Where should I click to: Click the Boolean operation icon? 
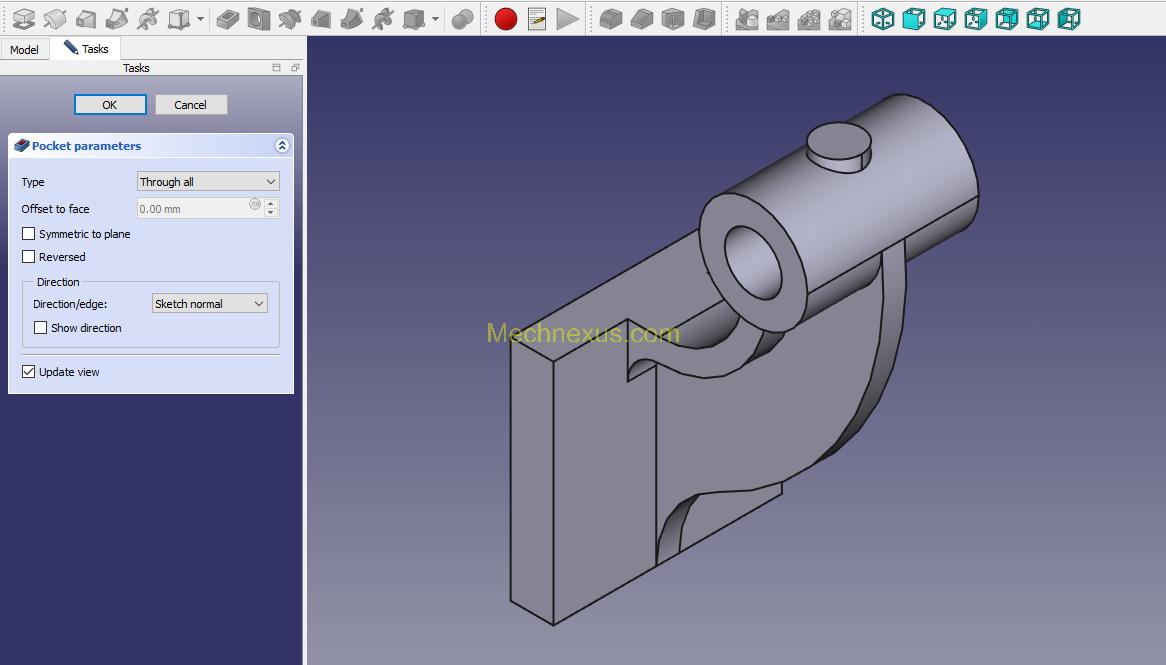pyautogui.click(x=462, y=19)
